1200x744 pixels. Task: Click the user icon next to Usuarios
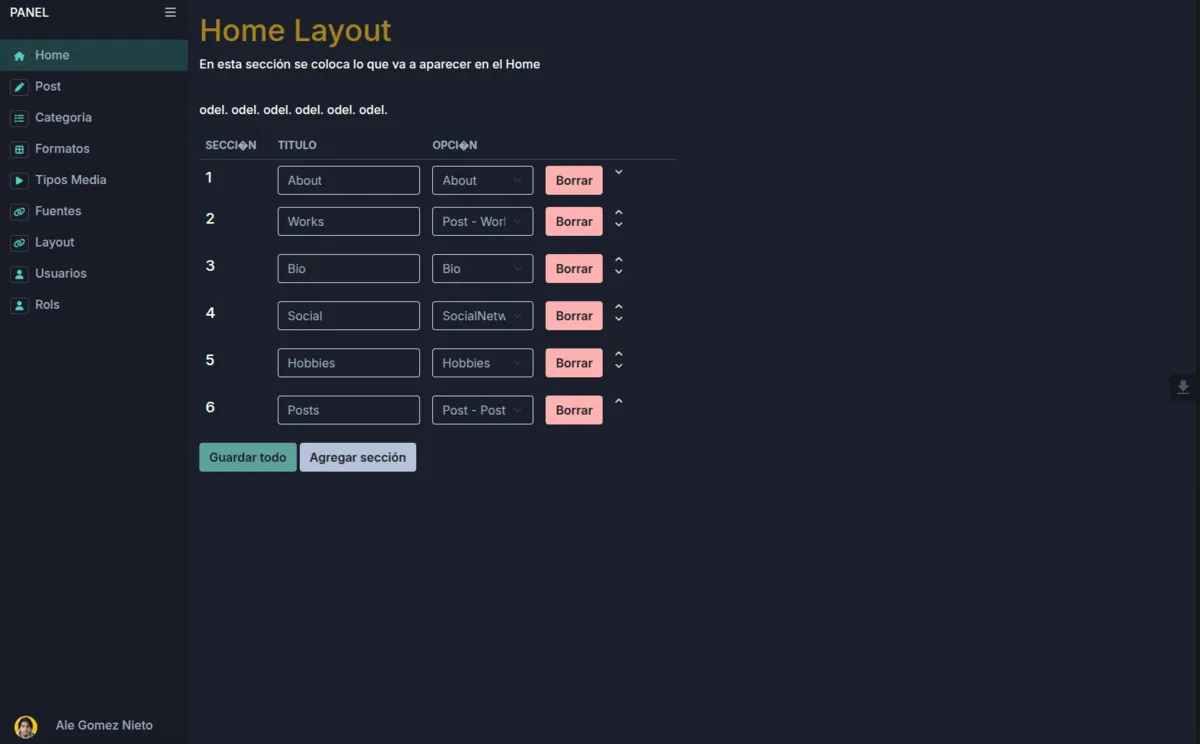[19, 274]
